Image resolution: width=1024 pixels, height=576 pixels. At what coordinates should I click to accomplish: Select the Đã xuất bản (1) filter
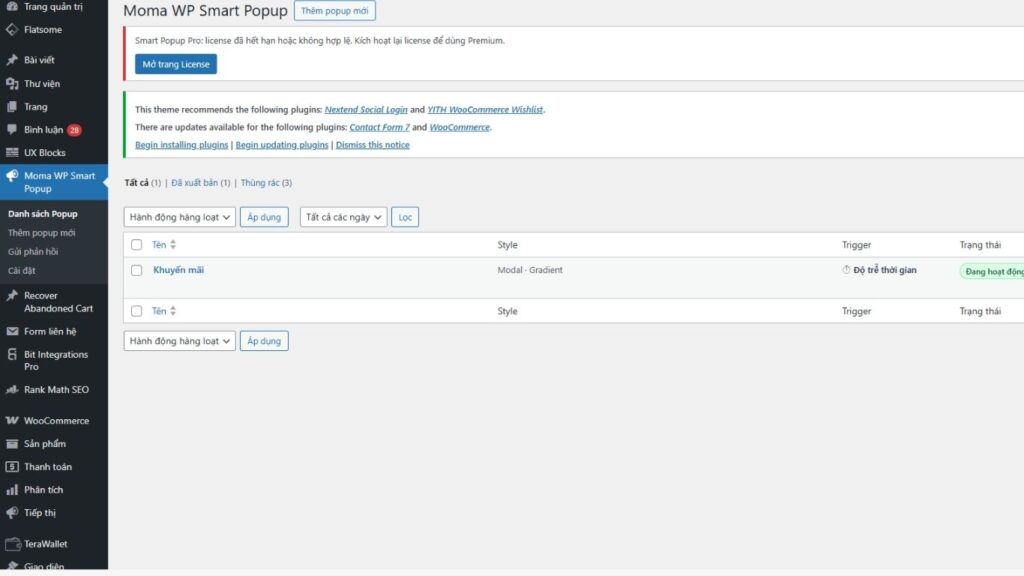200,183
